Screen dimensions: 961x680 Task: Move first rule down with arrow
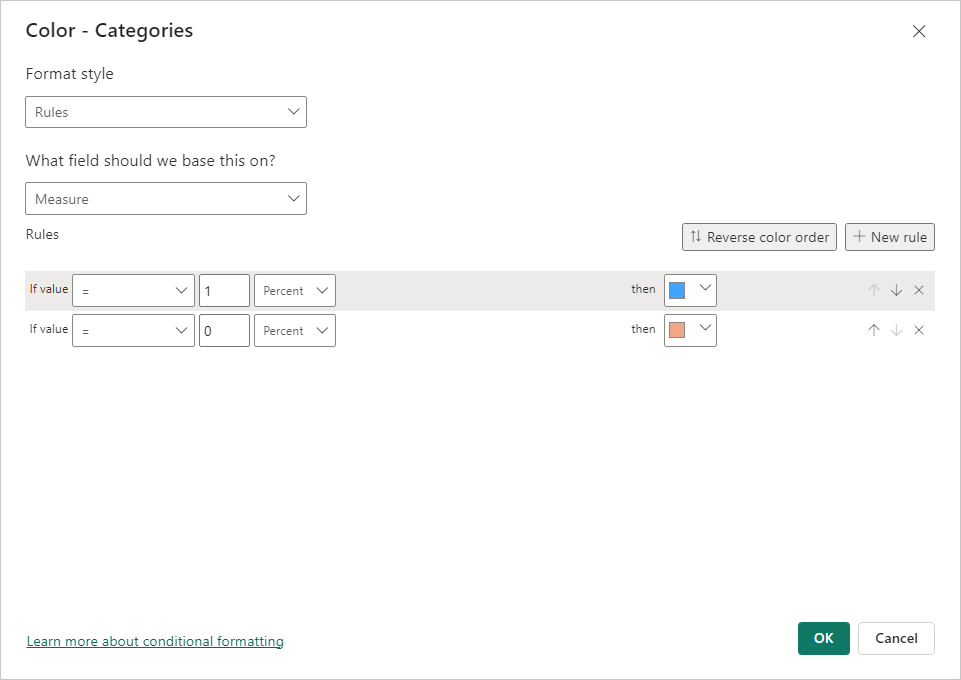point(896,290)
